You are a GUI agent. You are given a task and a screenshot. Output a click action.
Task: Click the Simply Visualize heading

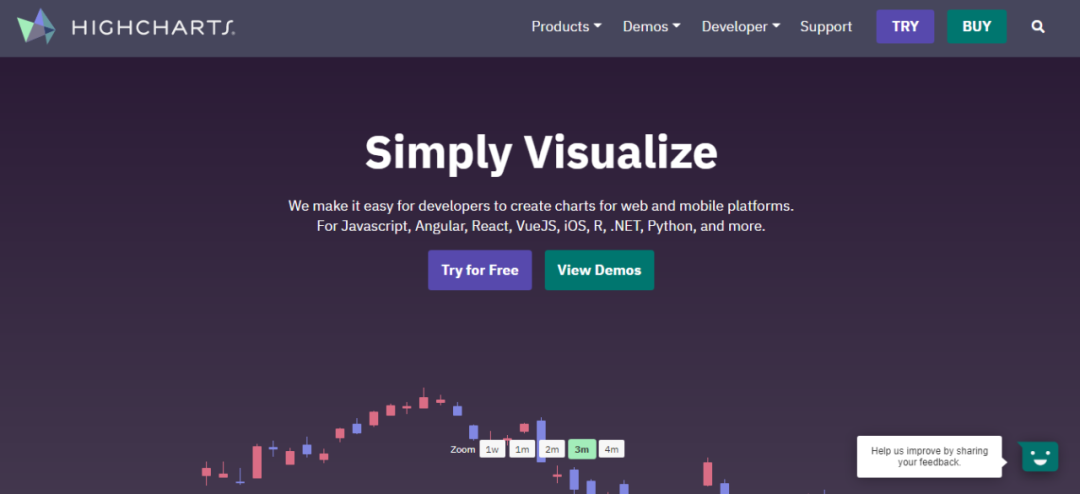click(541, 152)
